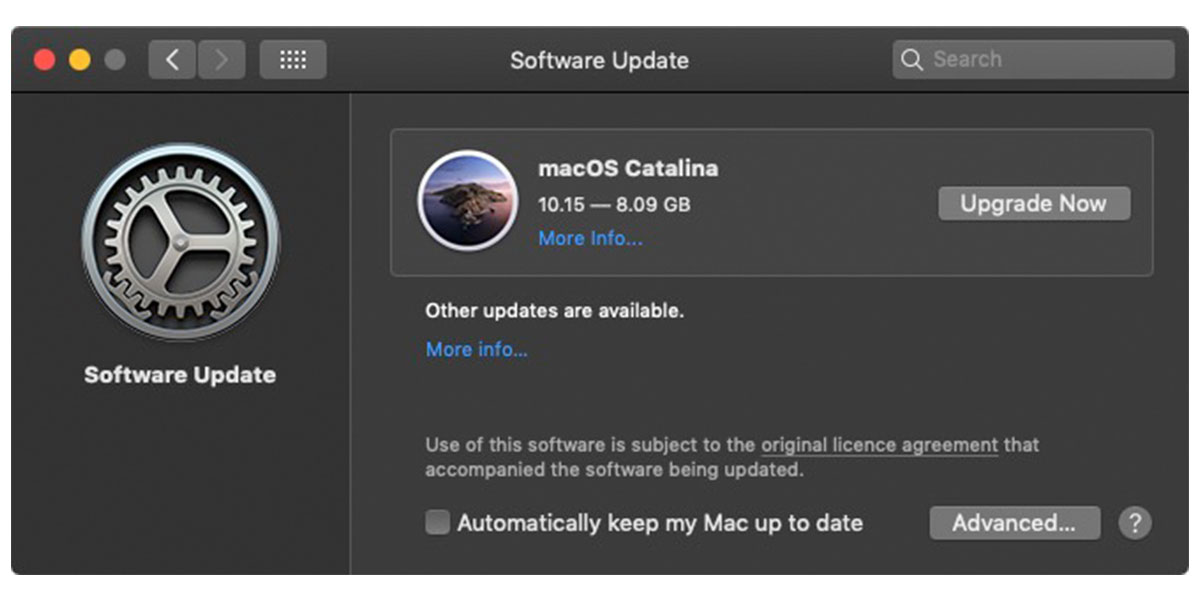Open the original licence agreement link
This screenshot has height=600, width=1200.
[x=880, y=444]
